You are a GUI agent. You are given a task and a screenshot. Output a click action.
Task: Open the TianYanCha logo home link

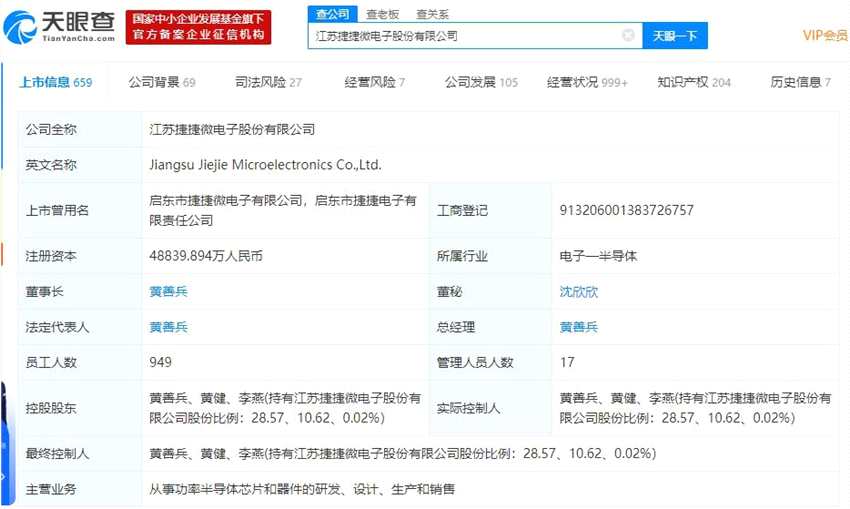59,27
